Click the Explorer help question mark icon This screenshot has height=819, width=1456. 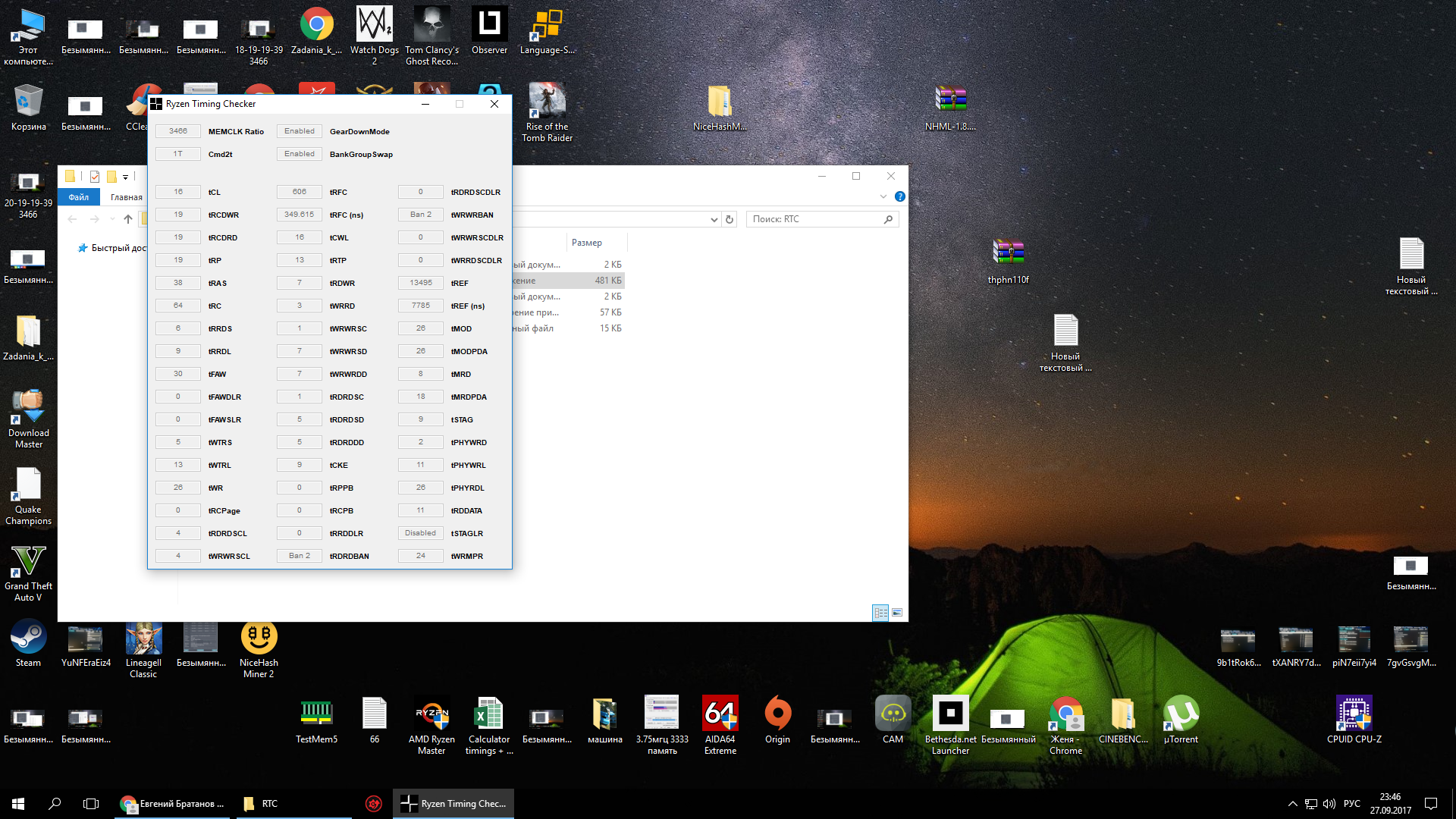point(900,196)
